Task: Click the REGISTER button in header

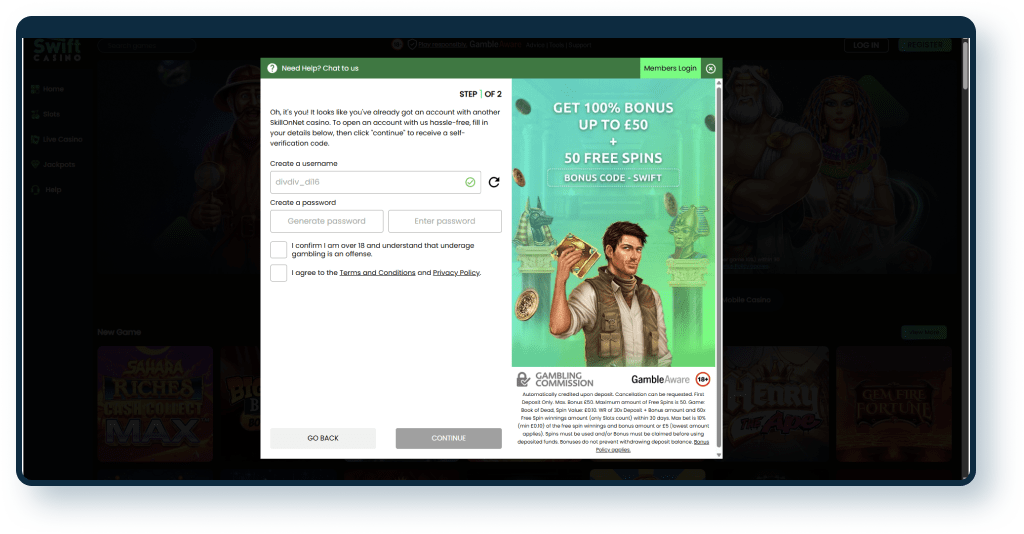Action: coord(925,45)
